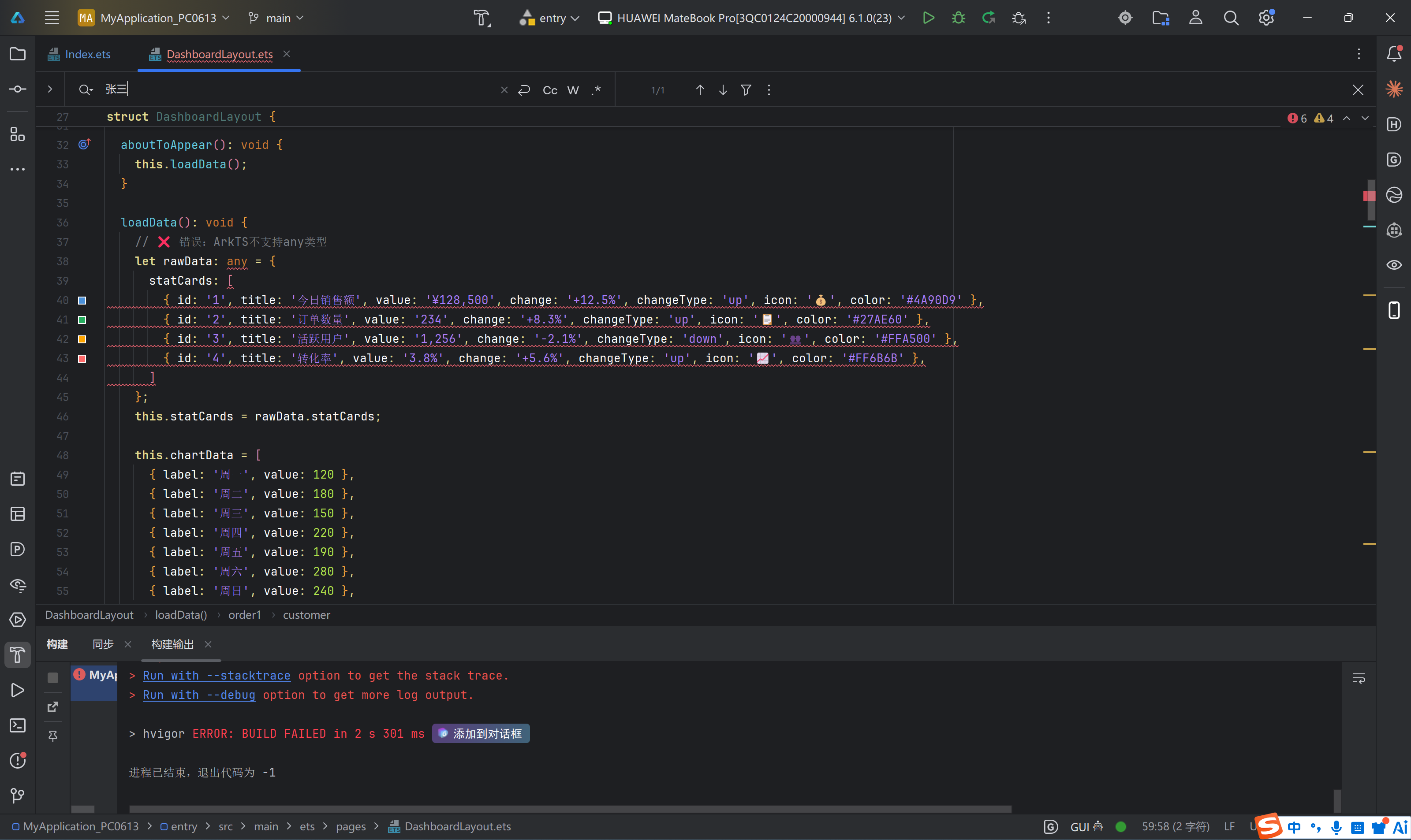Jump to next search occurrence arrow
Screen dimensions: 1411x840
coord(723,90)
